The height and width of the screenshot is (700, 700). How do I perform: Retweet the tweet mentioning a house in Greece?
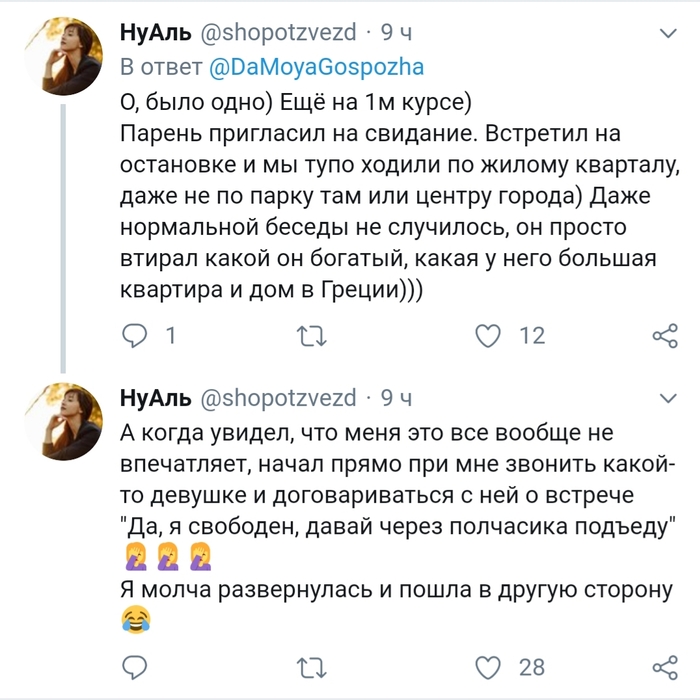(x=312, y=336)
